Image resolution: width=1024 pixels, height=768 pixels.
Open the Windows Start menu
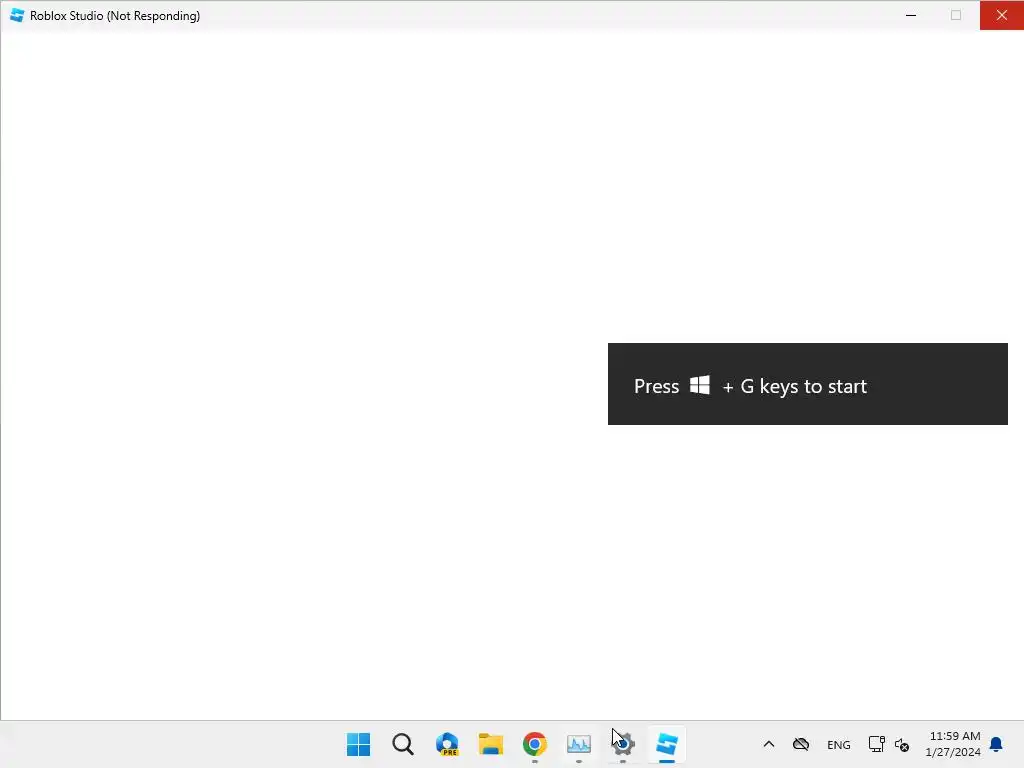point(359,744)
